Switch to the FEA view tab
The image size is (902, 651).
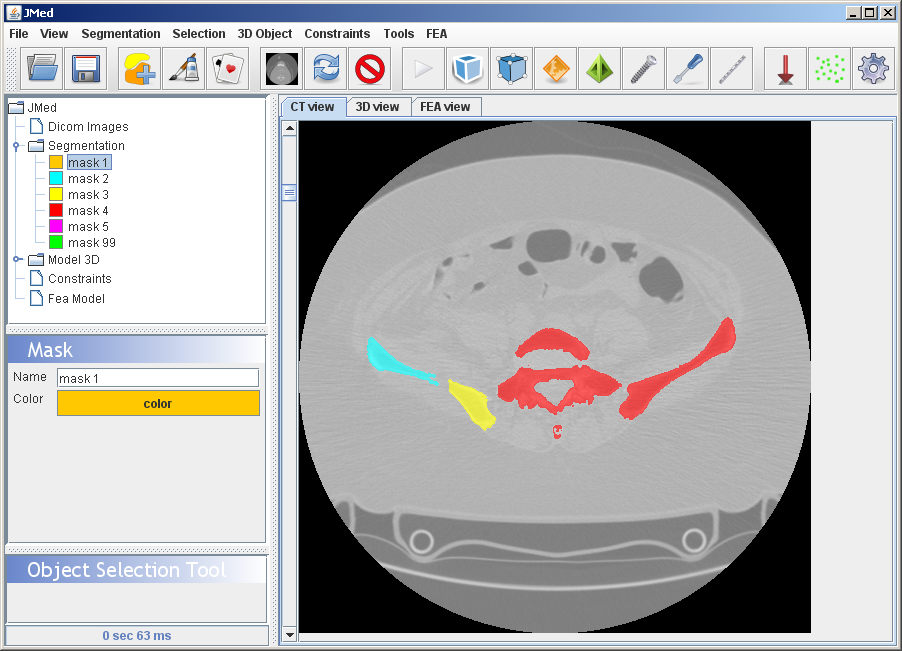[445, 107]
